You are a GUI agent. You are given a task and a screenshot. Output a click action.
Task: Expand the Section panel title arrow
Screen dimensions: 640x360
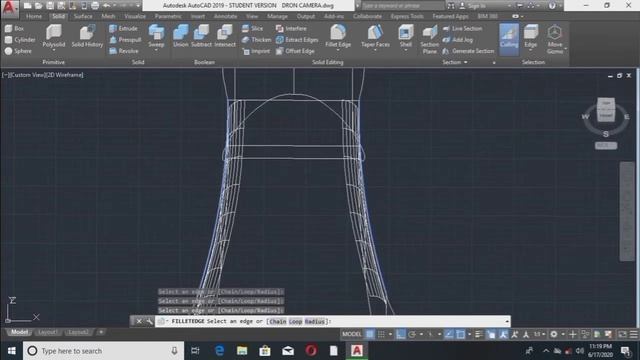466,62
